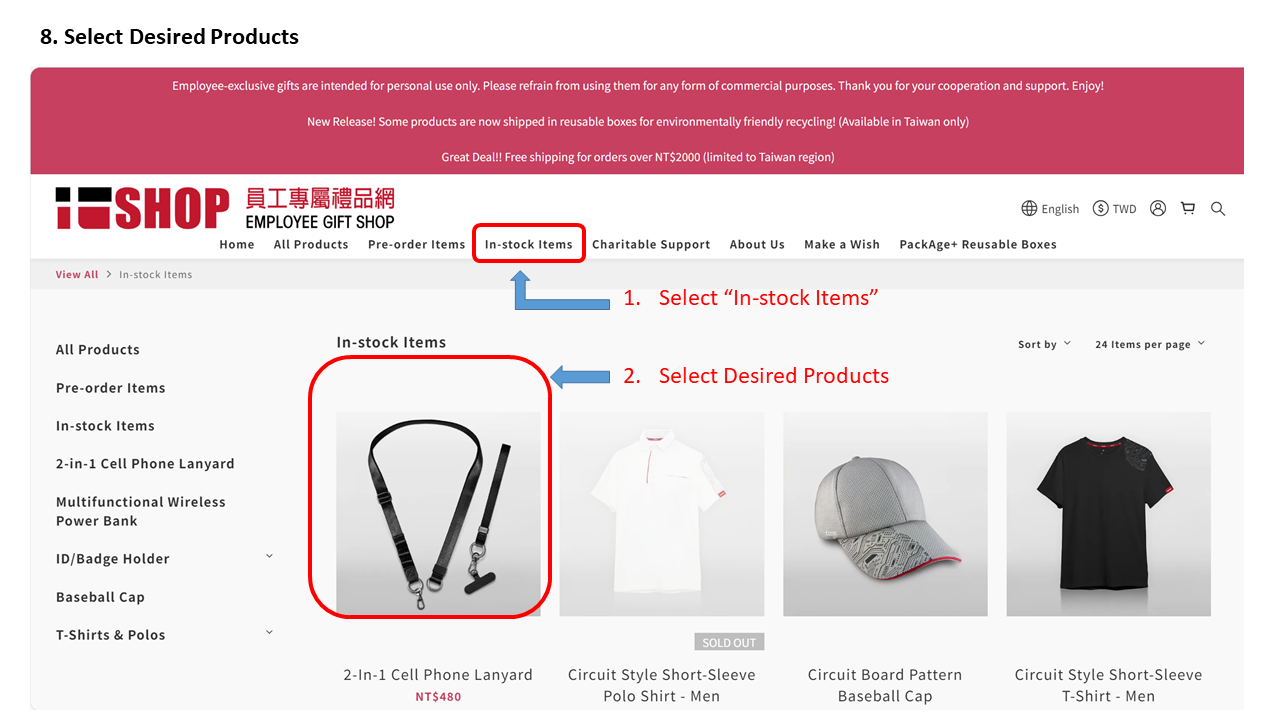The width and height of the screenshot is (1280, 720).
Task: Expand the ID/Badge Holder category
Action: pyautogui.click(x=269, y=556)
